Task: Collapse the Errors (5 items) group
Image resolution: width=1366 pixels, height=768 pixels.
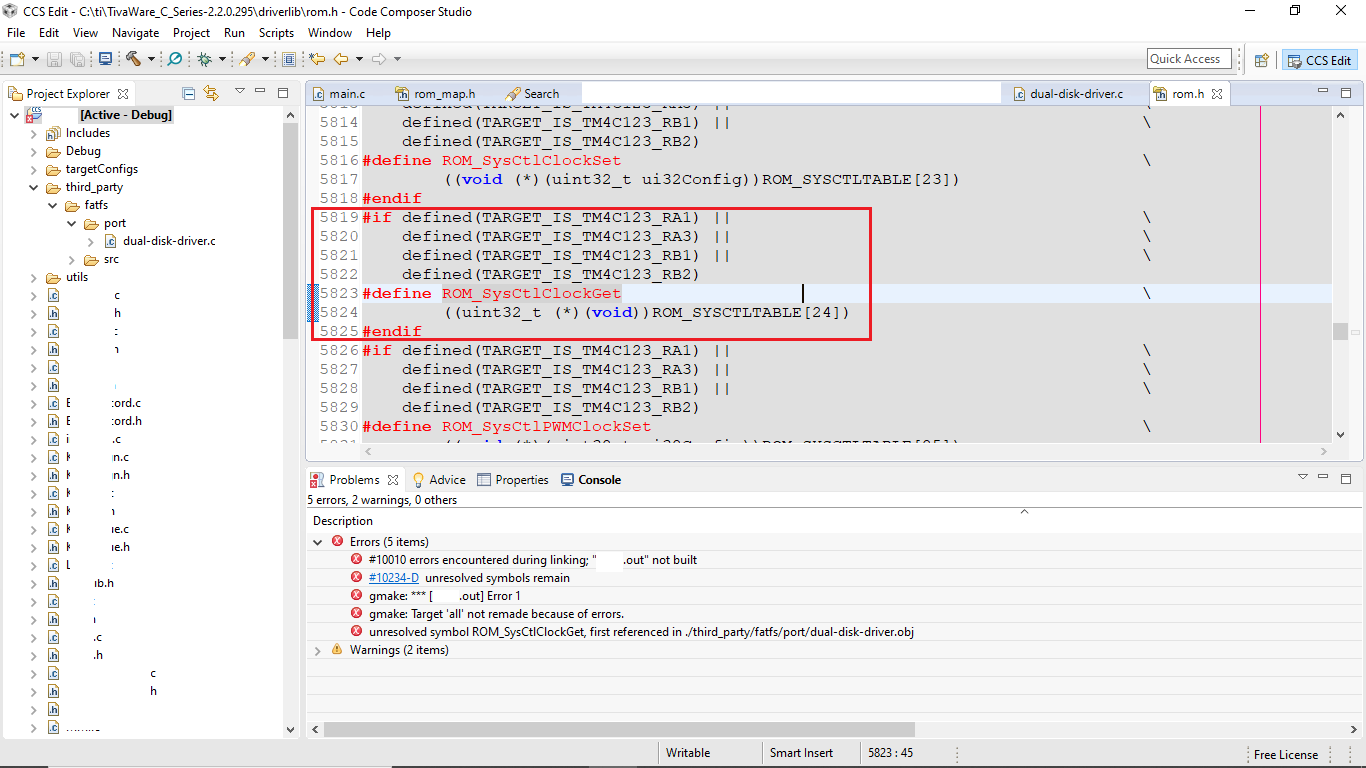Action: click(318, 542)
